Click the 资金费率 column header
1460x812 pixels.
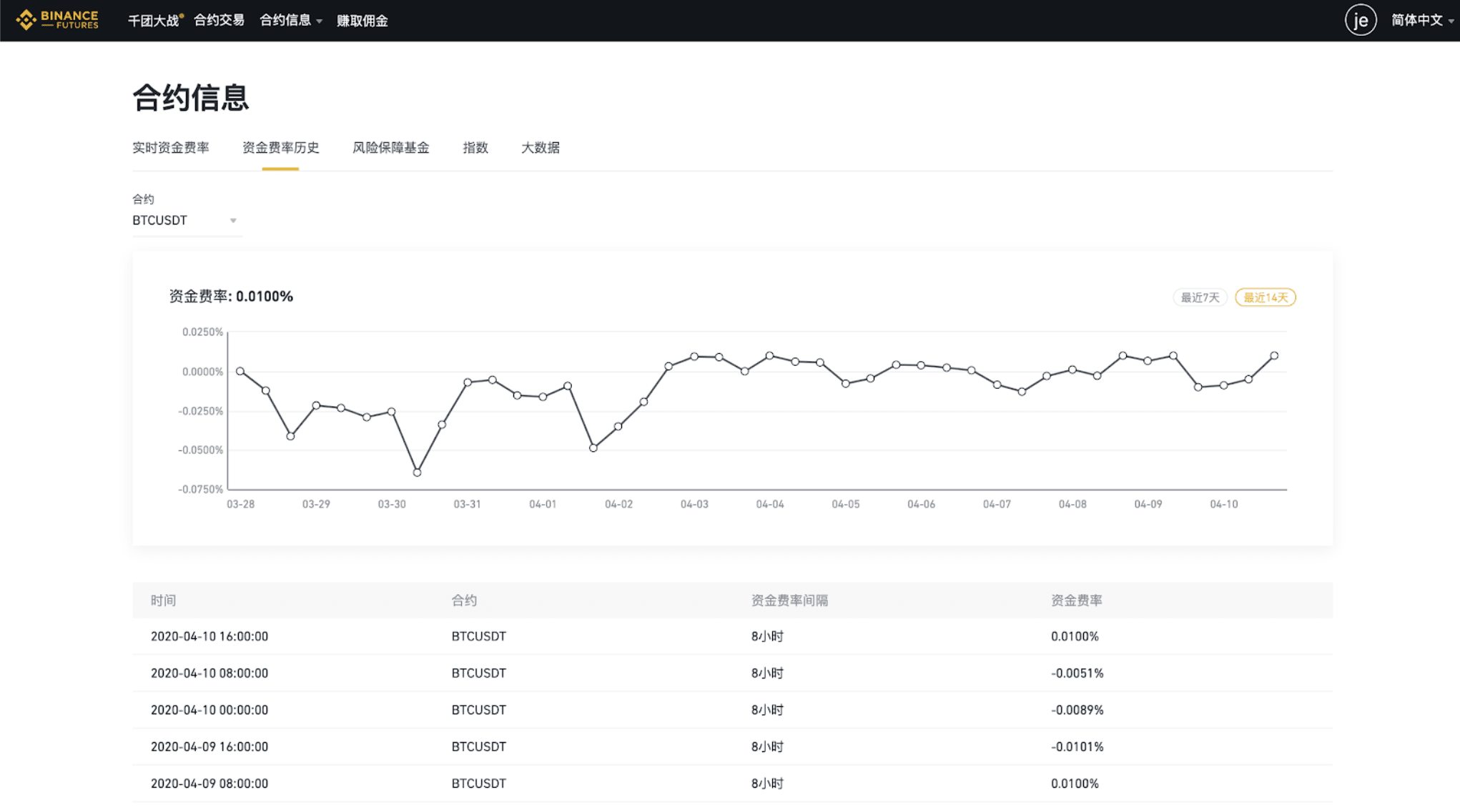click(1076, 600)
